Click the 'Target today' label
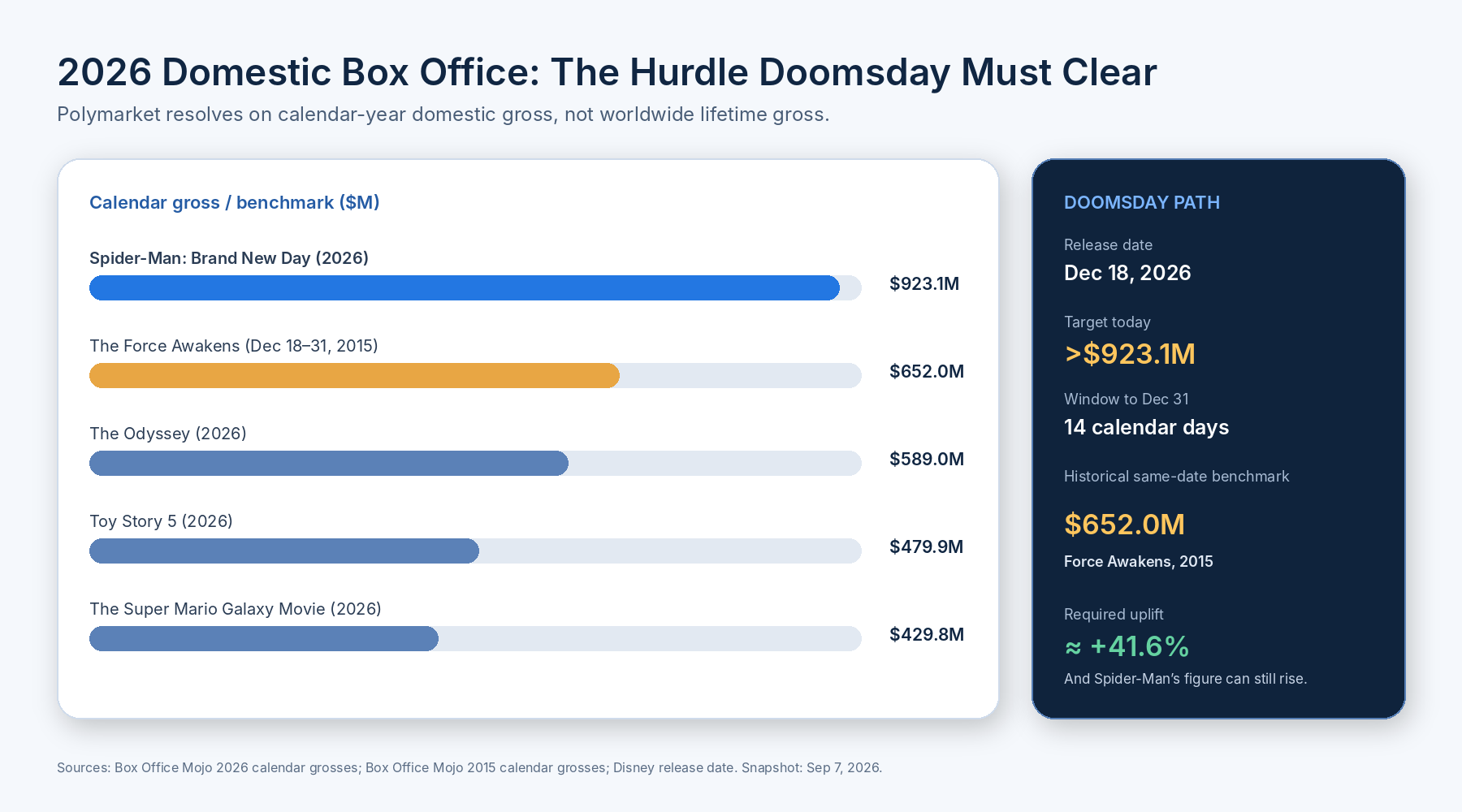The width and height of the screenshot is (1462, 812). point(1107,322)
